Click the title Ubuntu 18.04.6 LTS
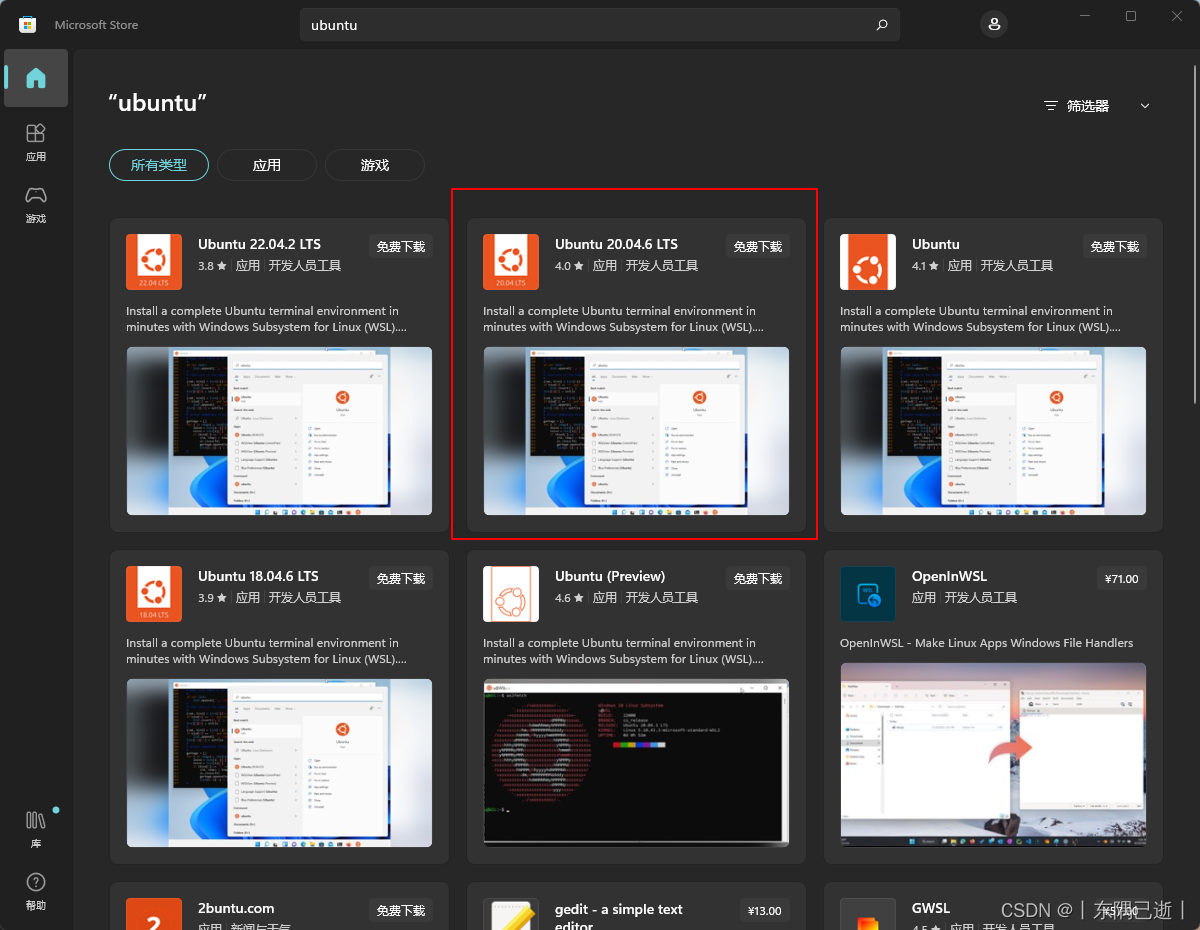Image resolution: width=1200 pixels, height=930 pixels. (258, 576)
